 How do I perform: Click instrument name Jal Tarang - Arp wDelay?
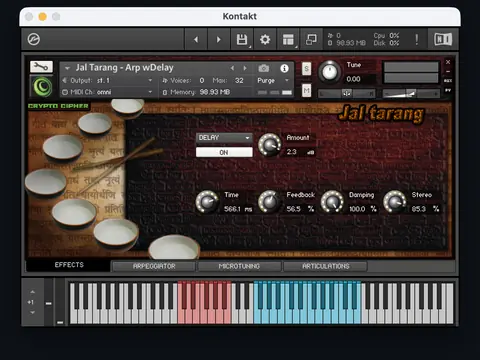(124, 68)
